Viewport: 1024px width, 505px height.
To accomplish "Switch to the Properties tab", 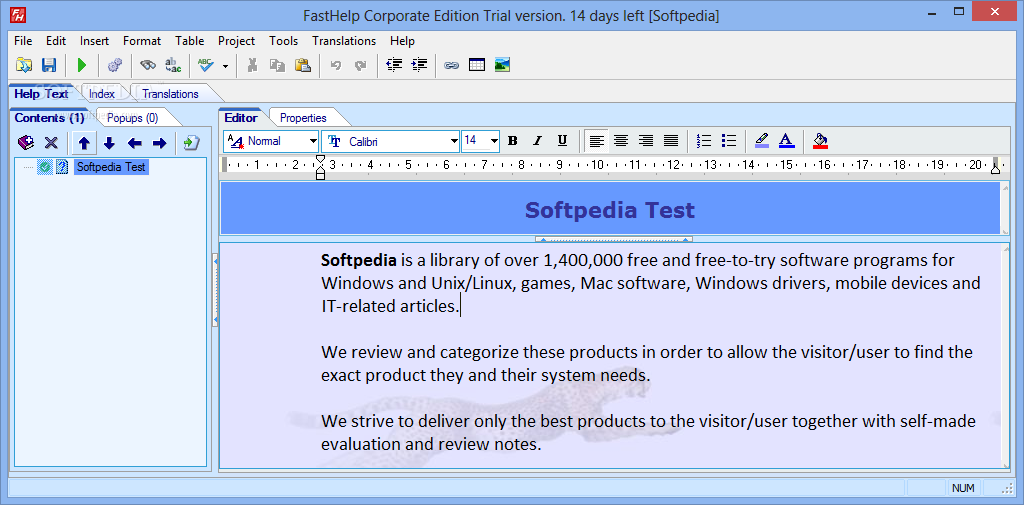I will click(x=303, y=118).
